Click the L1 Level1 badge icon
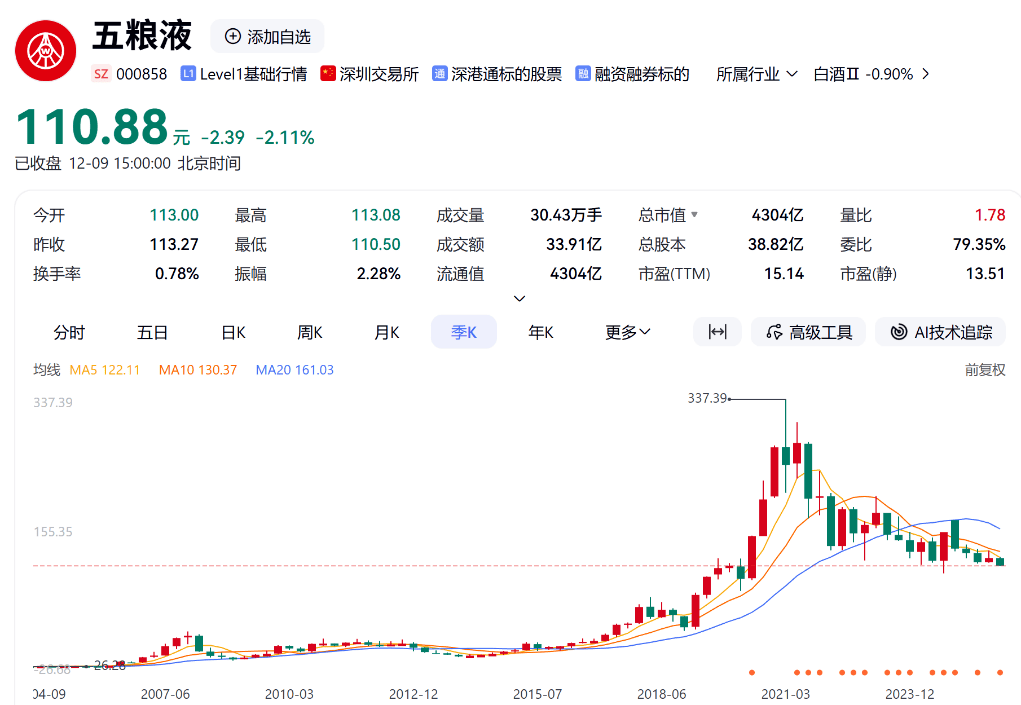The width and height of the screenshot is (1021, 705). coord(188,74)
